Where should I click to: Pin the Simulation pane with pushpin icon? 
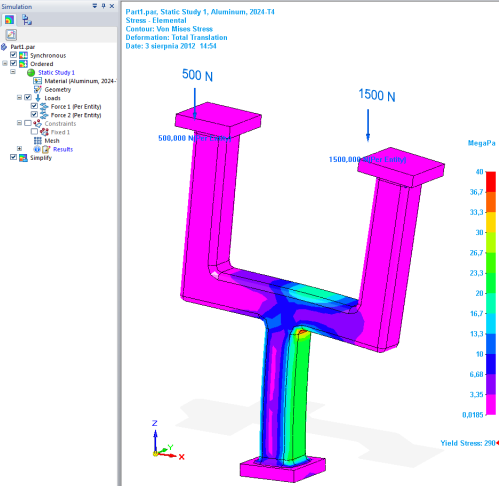(103, 6)
